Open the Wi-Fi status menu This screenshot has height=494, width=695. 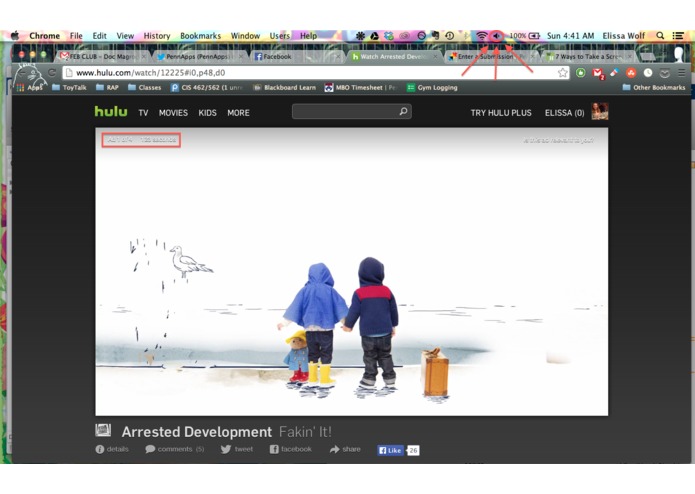[481, 36]
